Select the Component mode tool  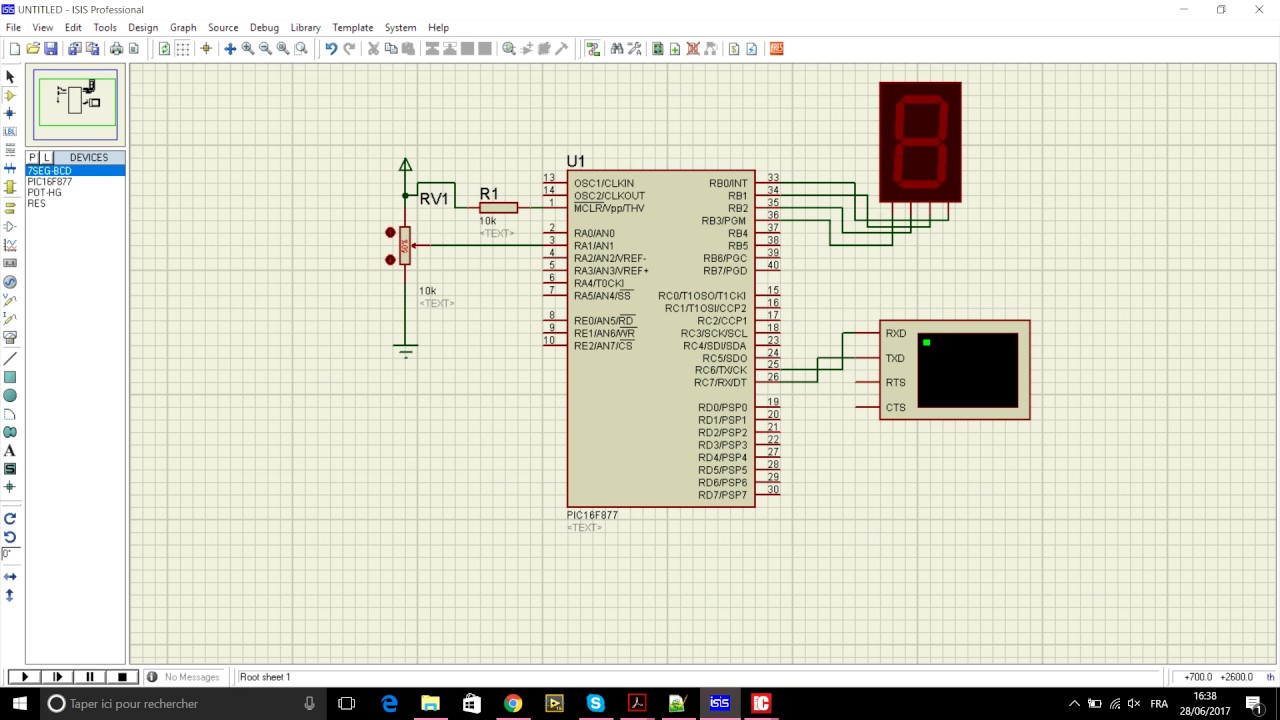[10, 95]
